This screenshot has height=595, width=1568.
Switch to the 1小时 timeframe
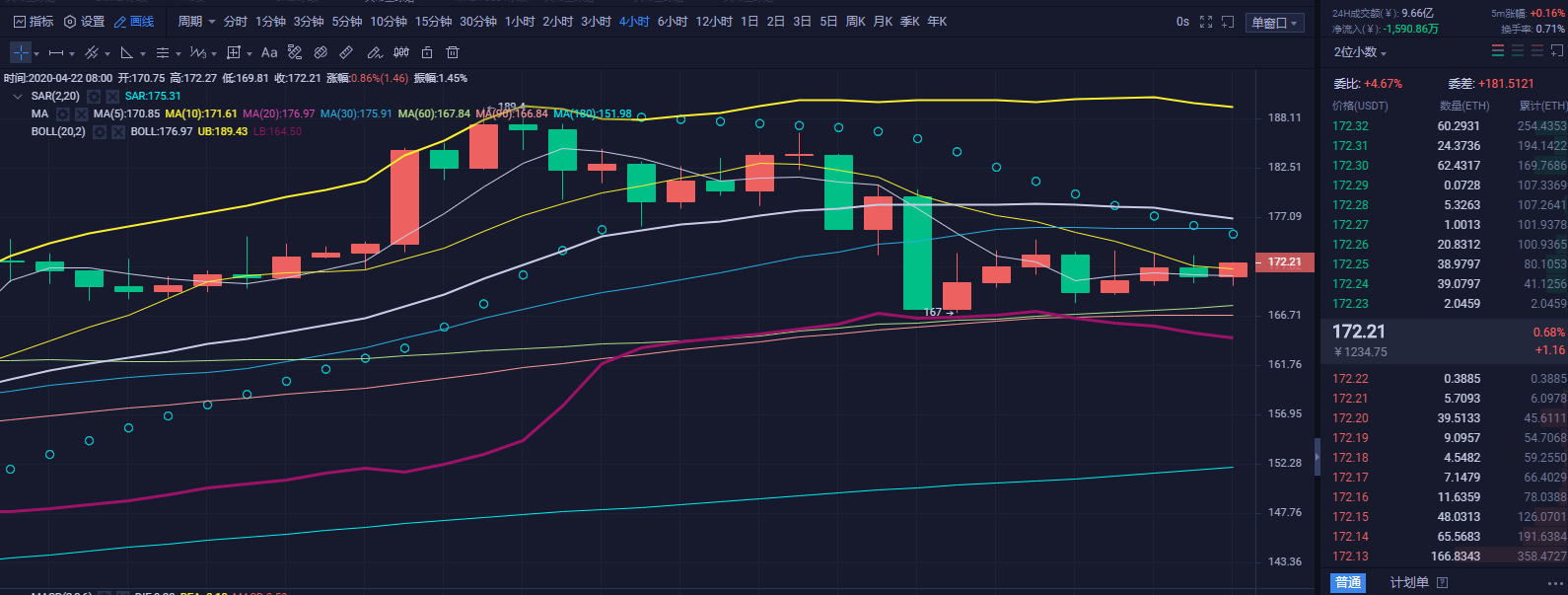pos(520,22)
